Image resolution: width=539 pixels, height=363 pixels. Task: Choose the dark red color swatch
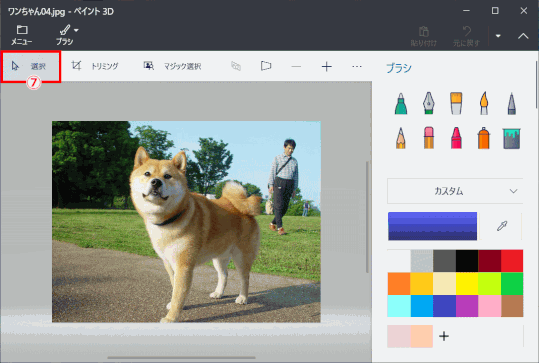click(x=490, y=261)
